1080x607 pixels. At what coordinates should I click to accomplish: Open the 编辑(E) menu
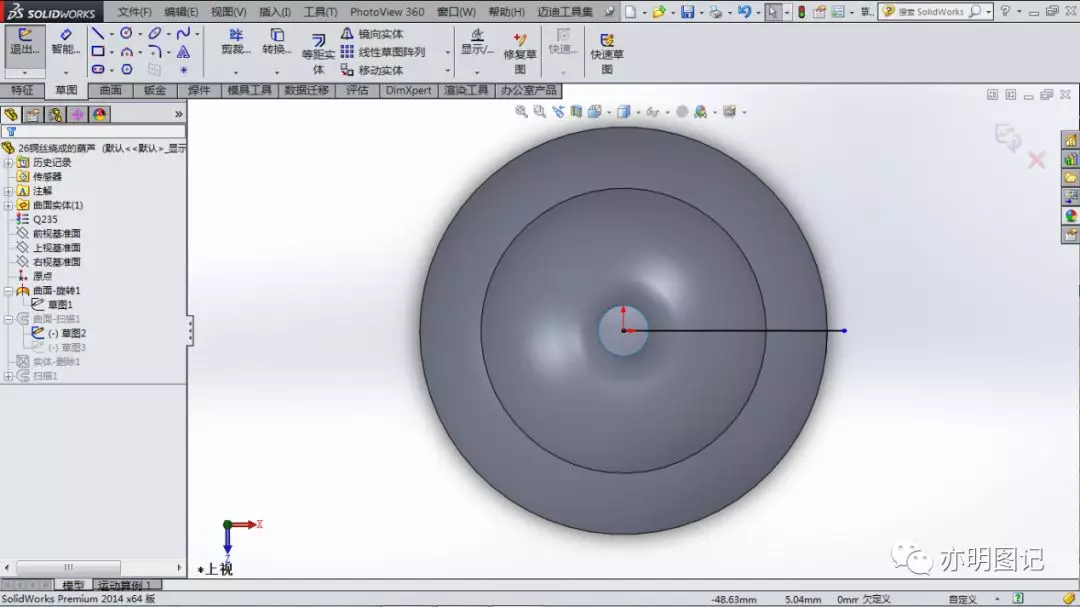click(181, 12)
